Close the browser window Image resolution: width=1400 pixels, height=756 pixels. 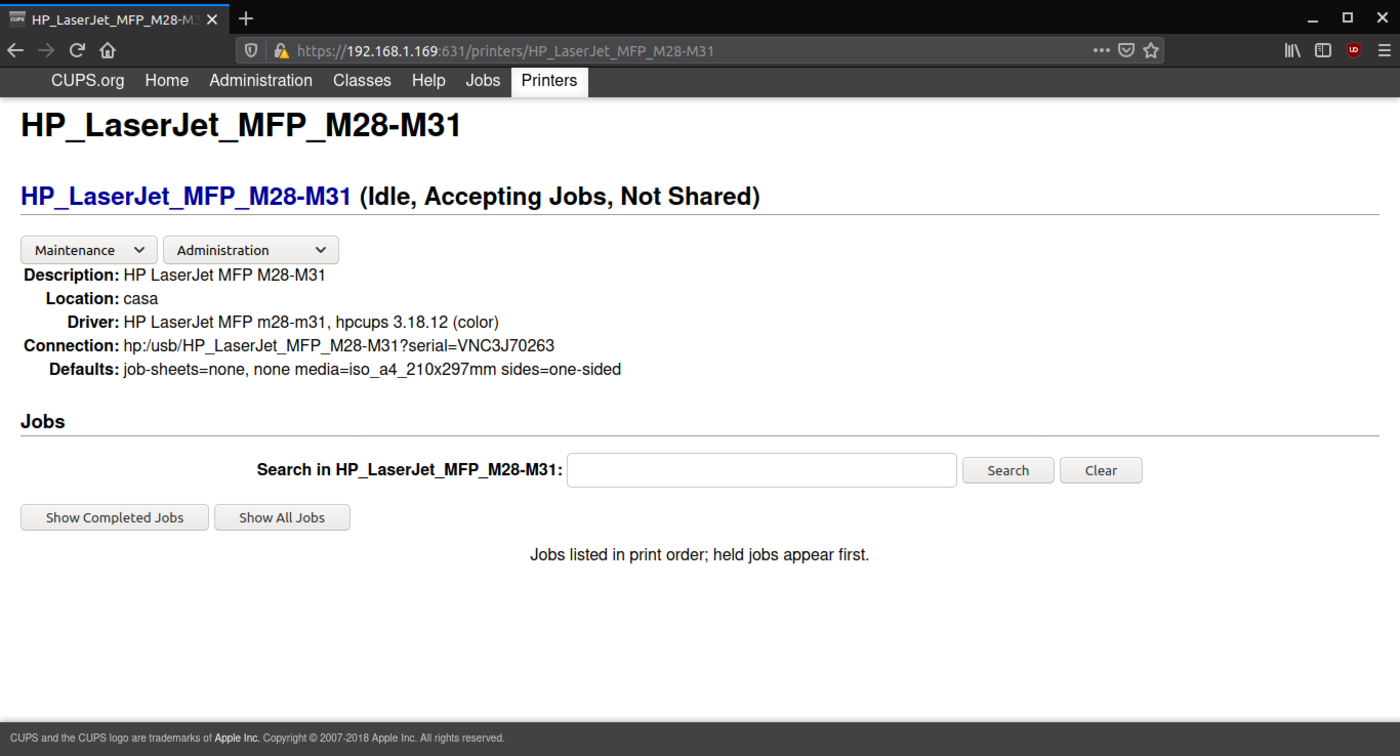coord(1380,18)
